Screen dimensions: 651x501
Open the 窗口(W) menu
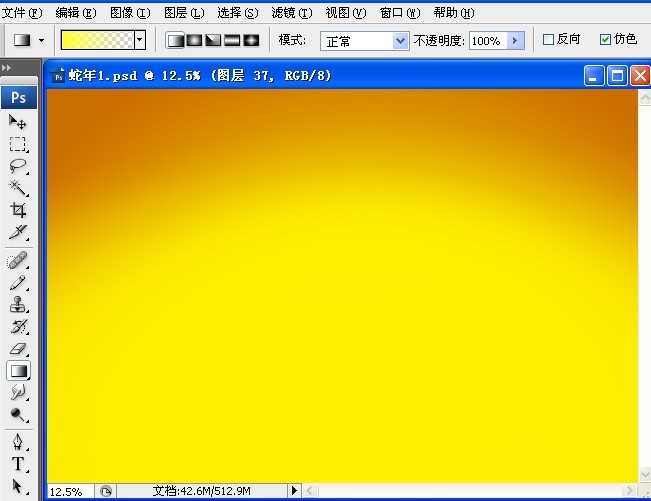click(400, 13)
